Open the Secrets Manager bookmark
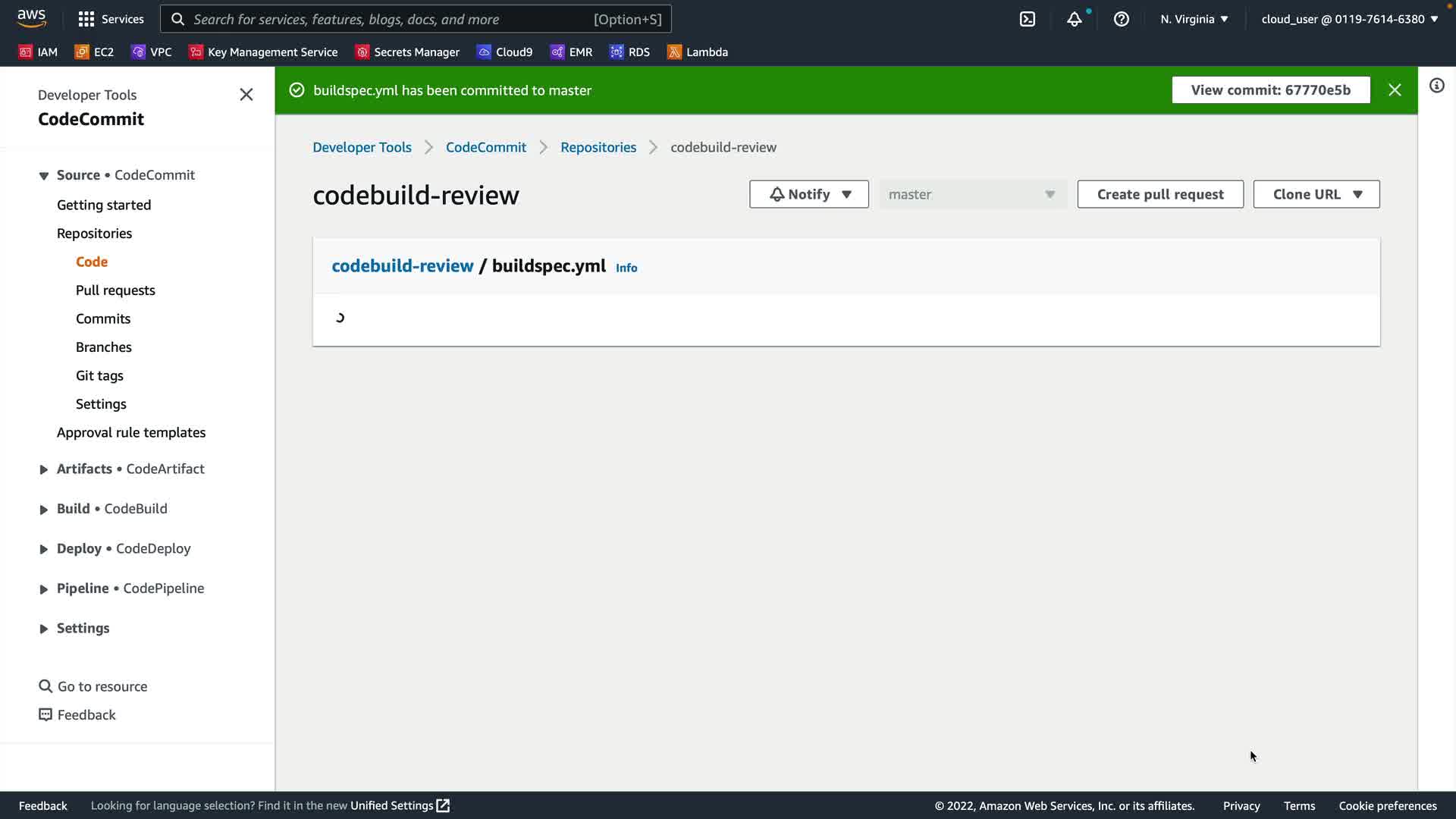The width and height of the screenshot is (1456, 819). click(407, 52)
